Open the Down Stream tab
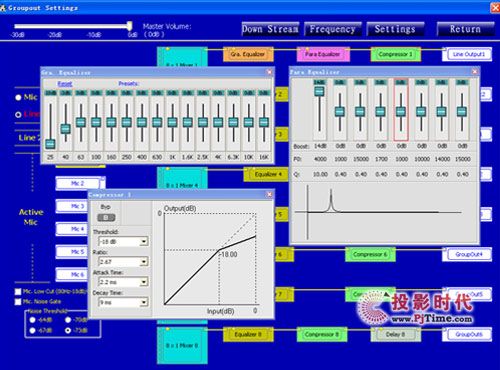Viewport: 500px width, 370px height. pyautogui.click(x=270, y=29)
